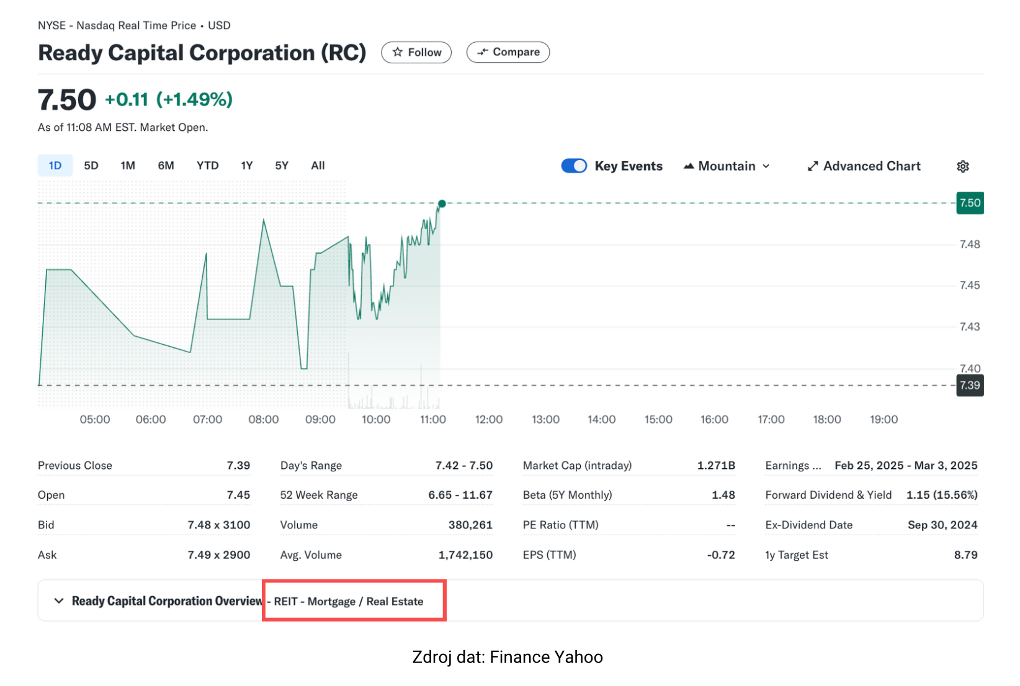Select the All range tab

pyautogui.click(x=317, y=166)
